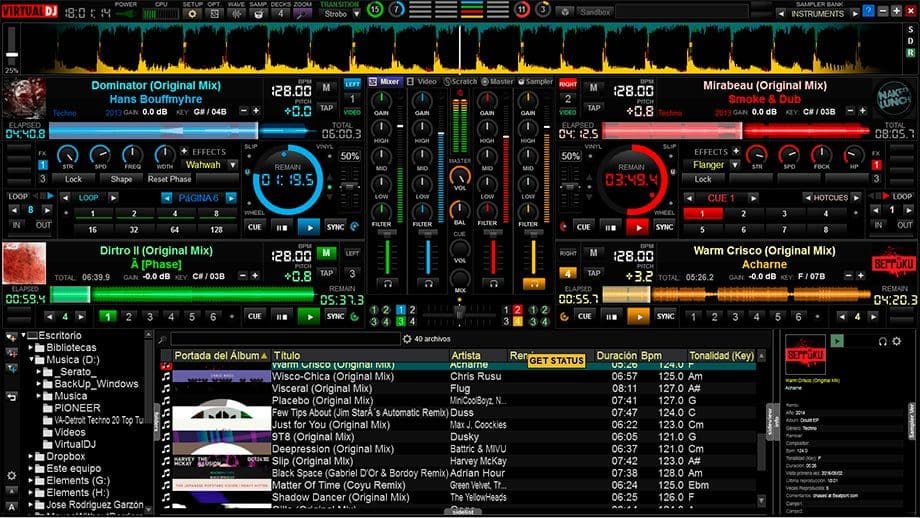Click headphone cue under the green channel fader
Viewport: 920px width, 518px height.
point(387,283)
